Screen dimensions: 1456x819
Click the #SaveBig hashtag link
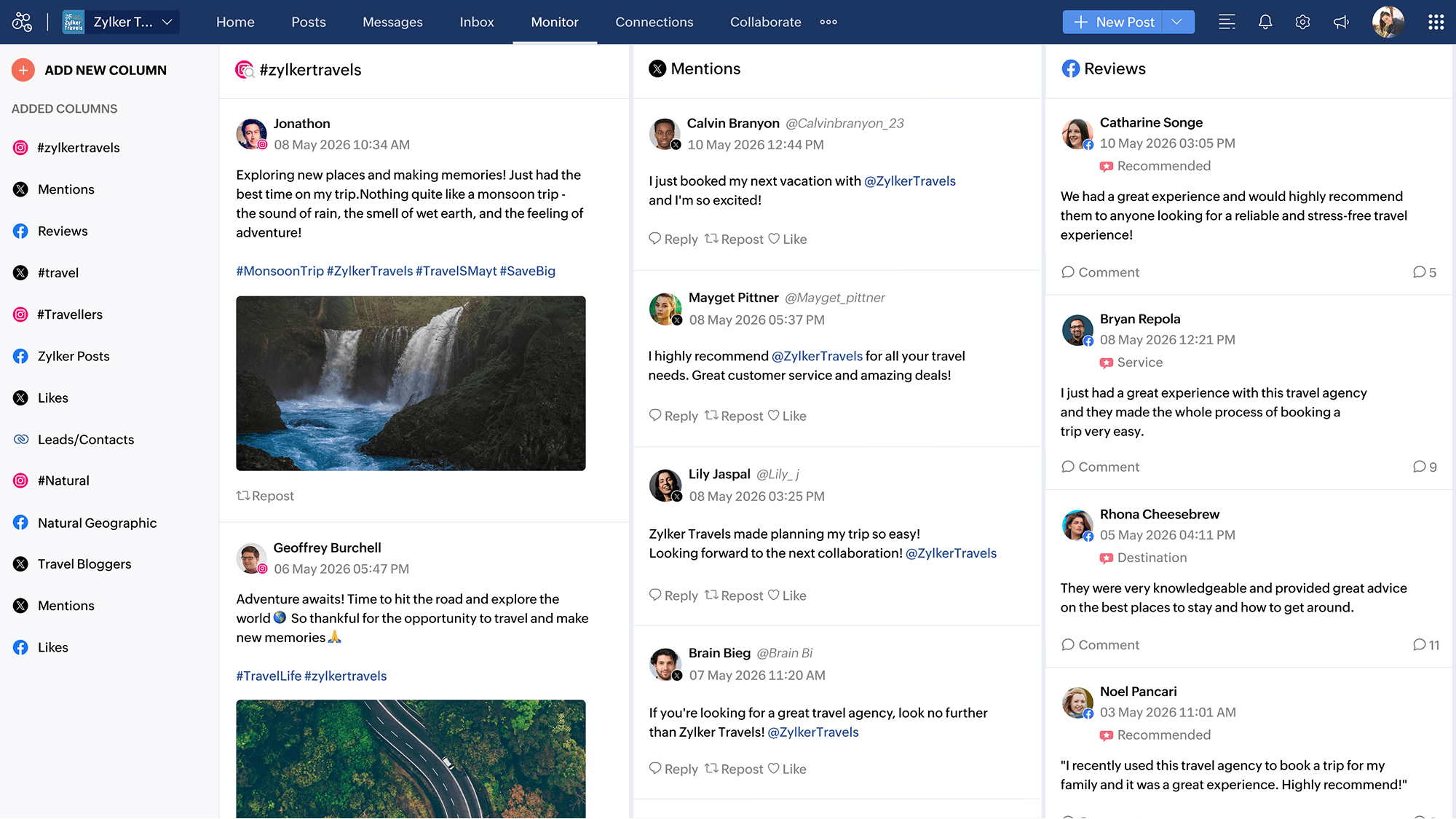coord(528,271)
